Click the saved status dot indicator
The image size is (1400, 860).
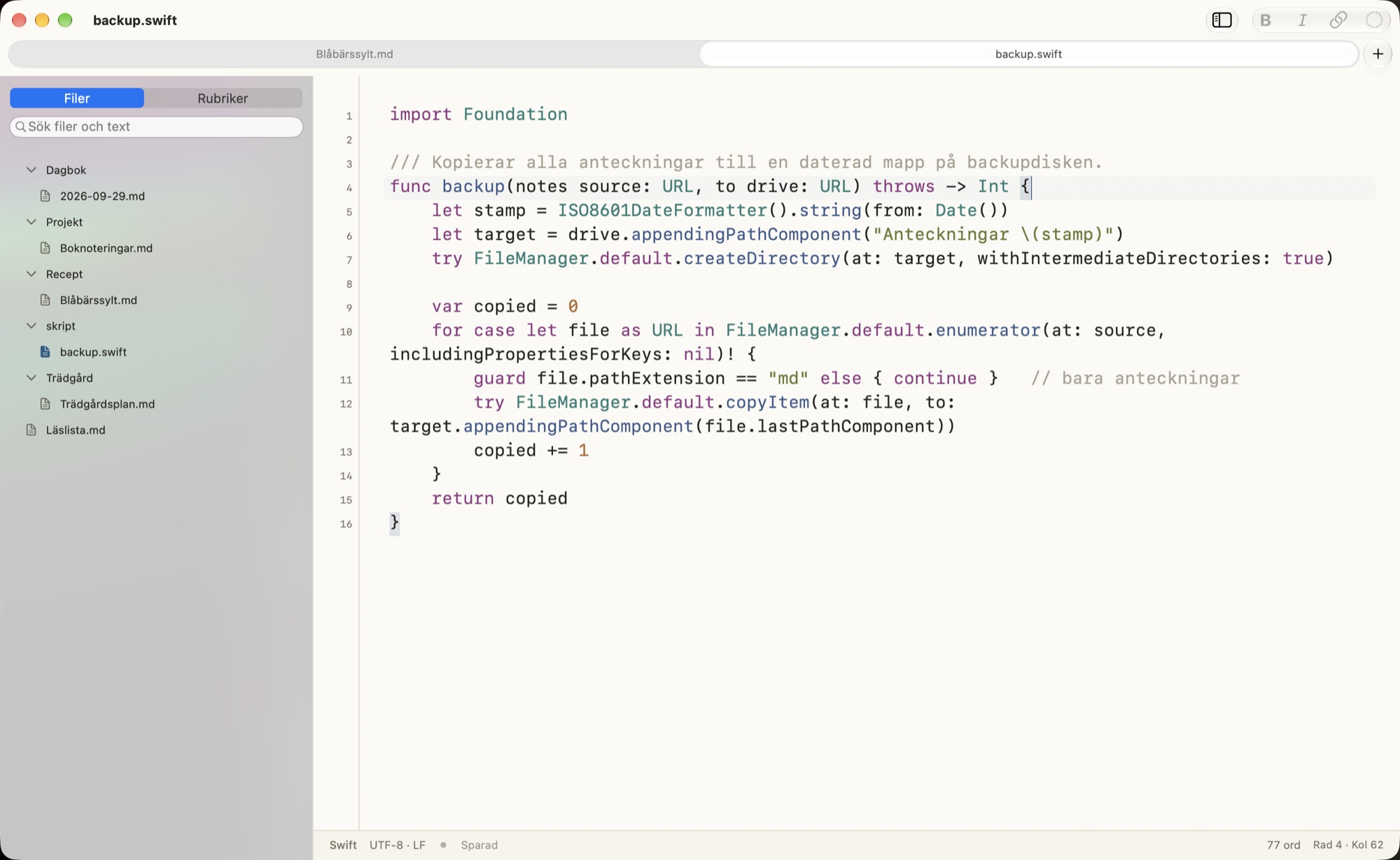[443, 845]
